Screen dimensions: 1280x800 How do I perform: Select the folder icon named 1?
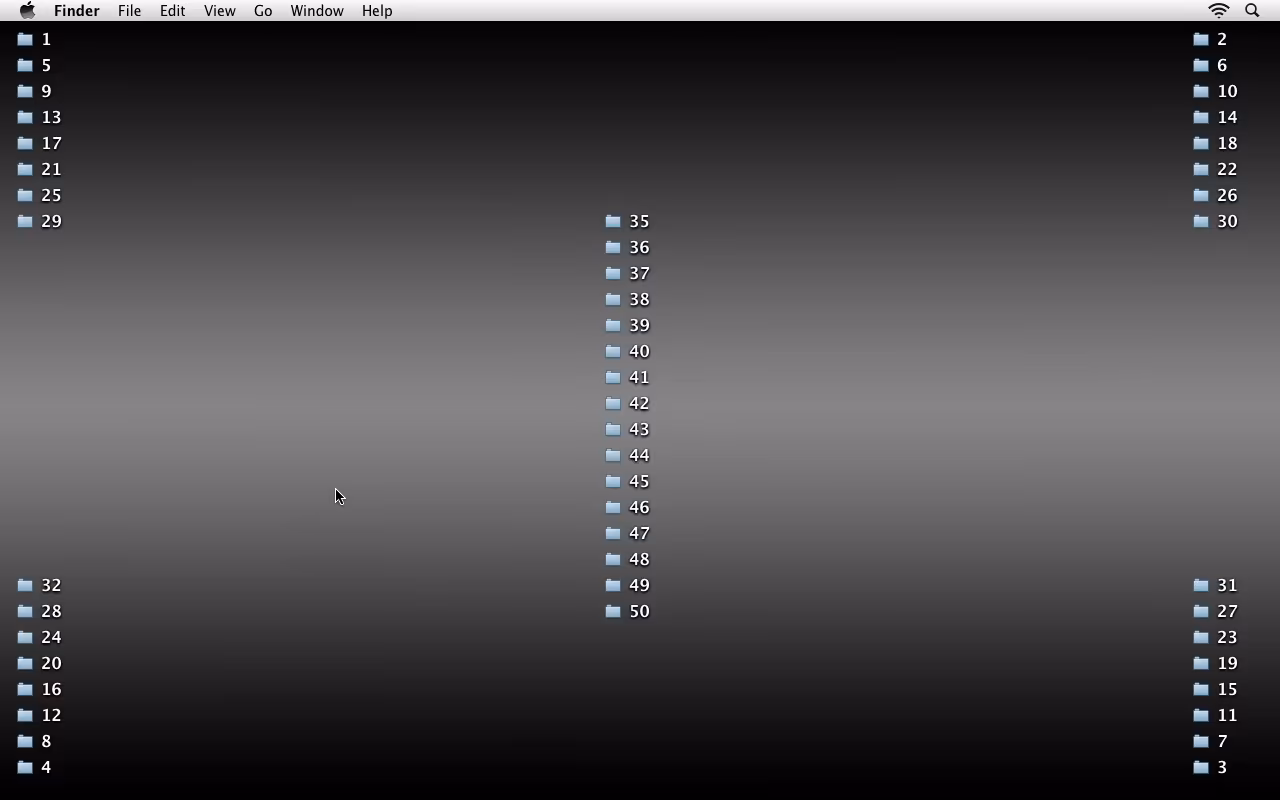click(x=25, y=39)
